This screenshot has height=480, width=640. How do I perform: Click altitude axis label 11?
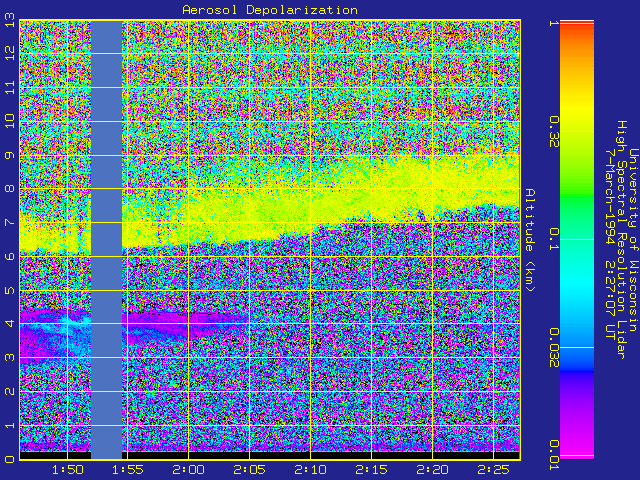click(10, 87)
